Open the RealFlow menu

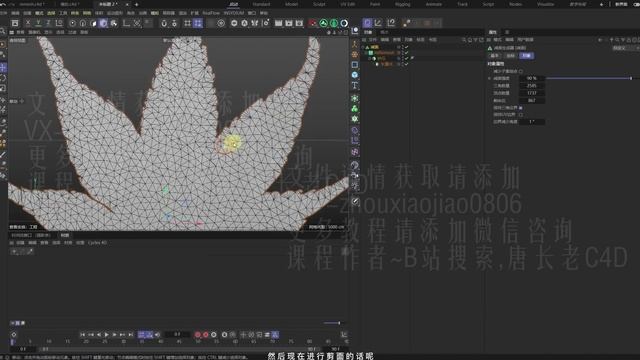pyautogui.click(x=211, y=13)
